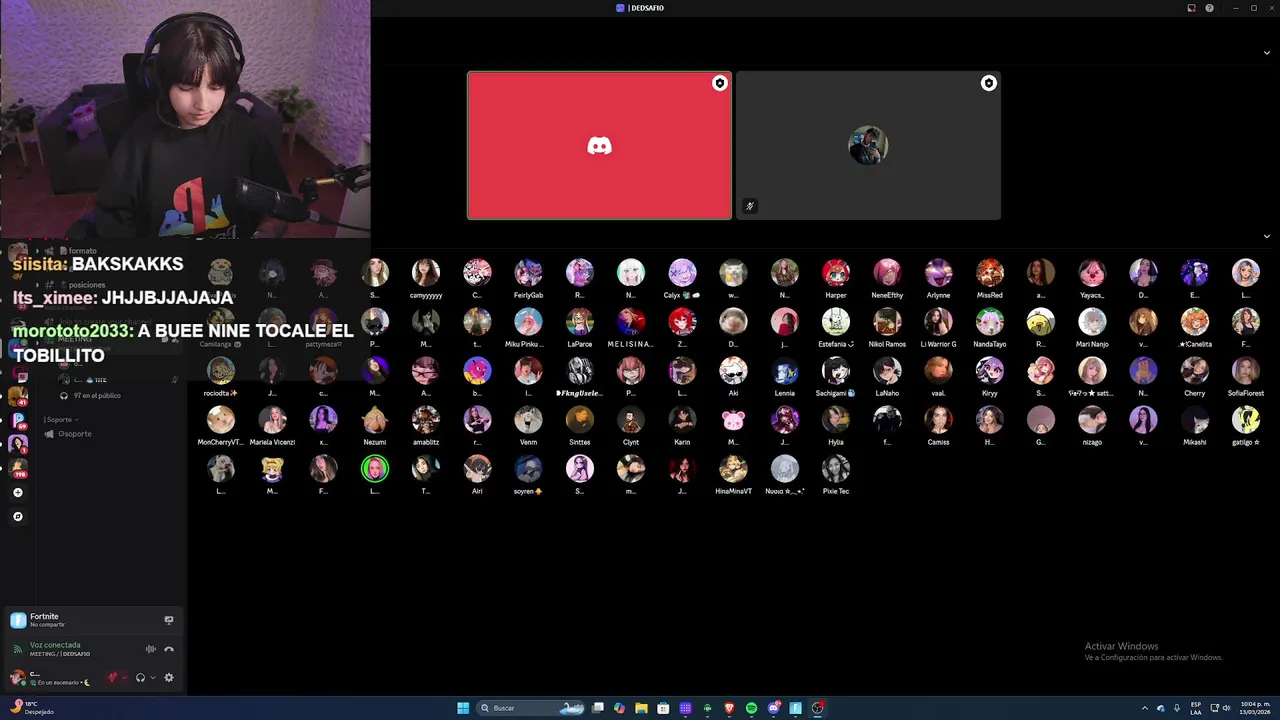This screenshot has width=1280, height=720.
Task: View Mari Nanjo's avatar in audience
Action: click(1092, 321)
